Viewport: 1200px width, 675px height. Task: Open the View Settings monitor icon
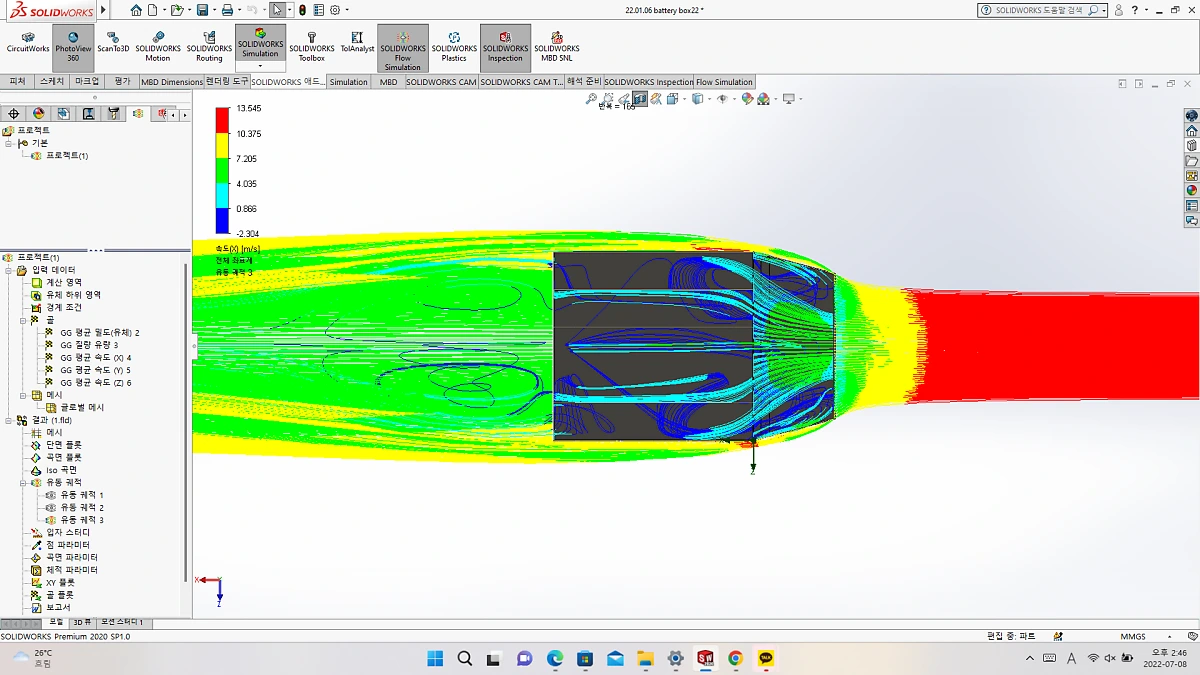point(791,99)
